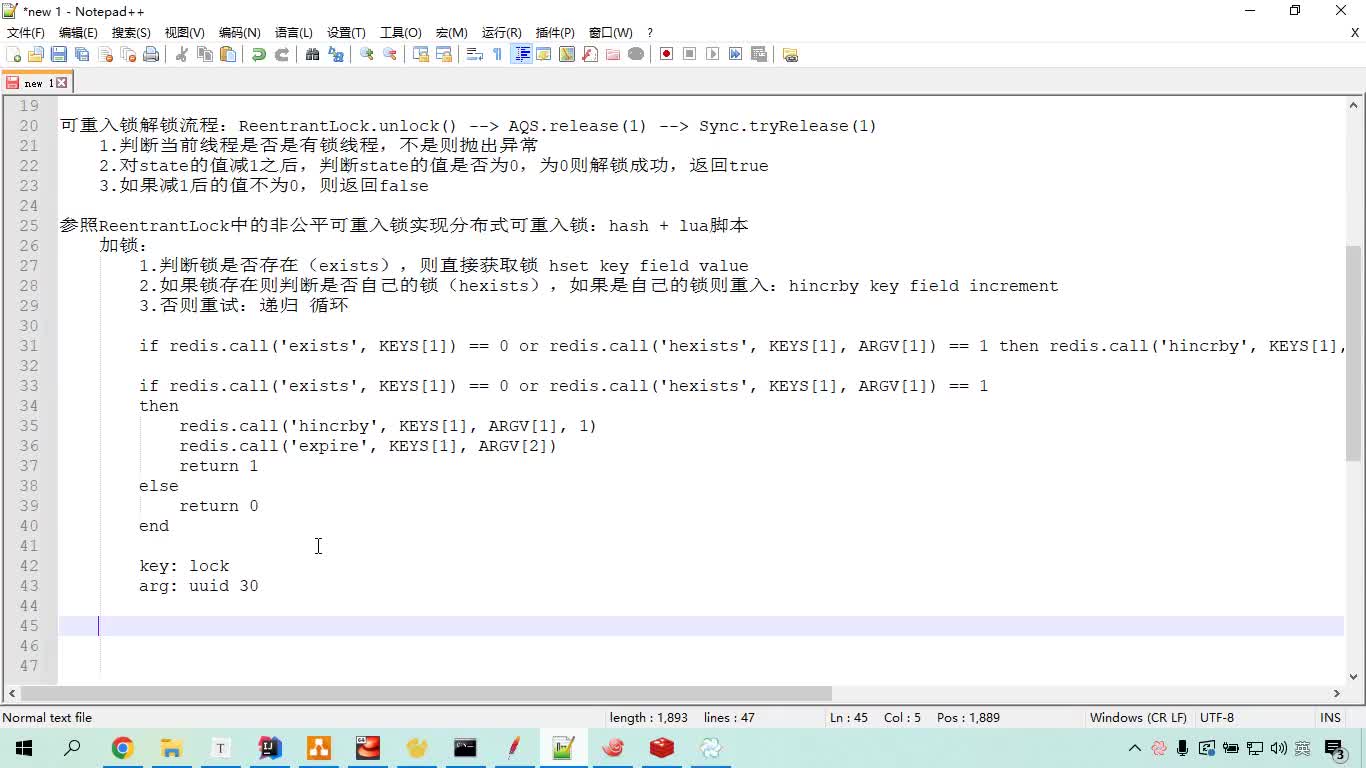Start macro recording
Screen dimensions: 1366x768
(x=667, y=55)
